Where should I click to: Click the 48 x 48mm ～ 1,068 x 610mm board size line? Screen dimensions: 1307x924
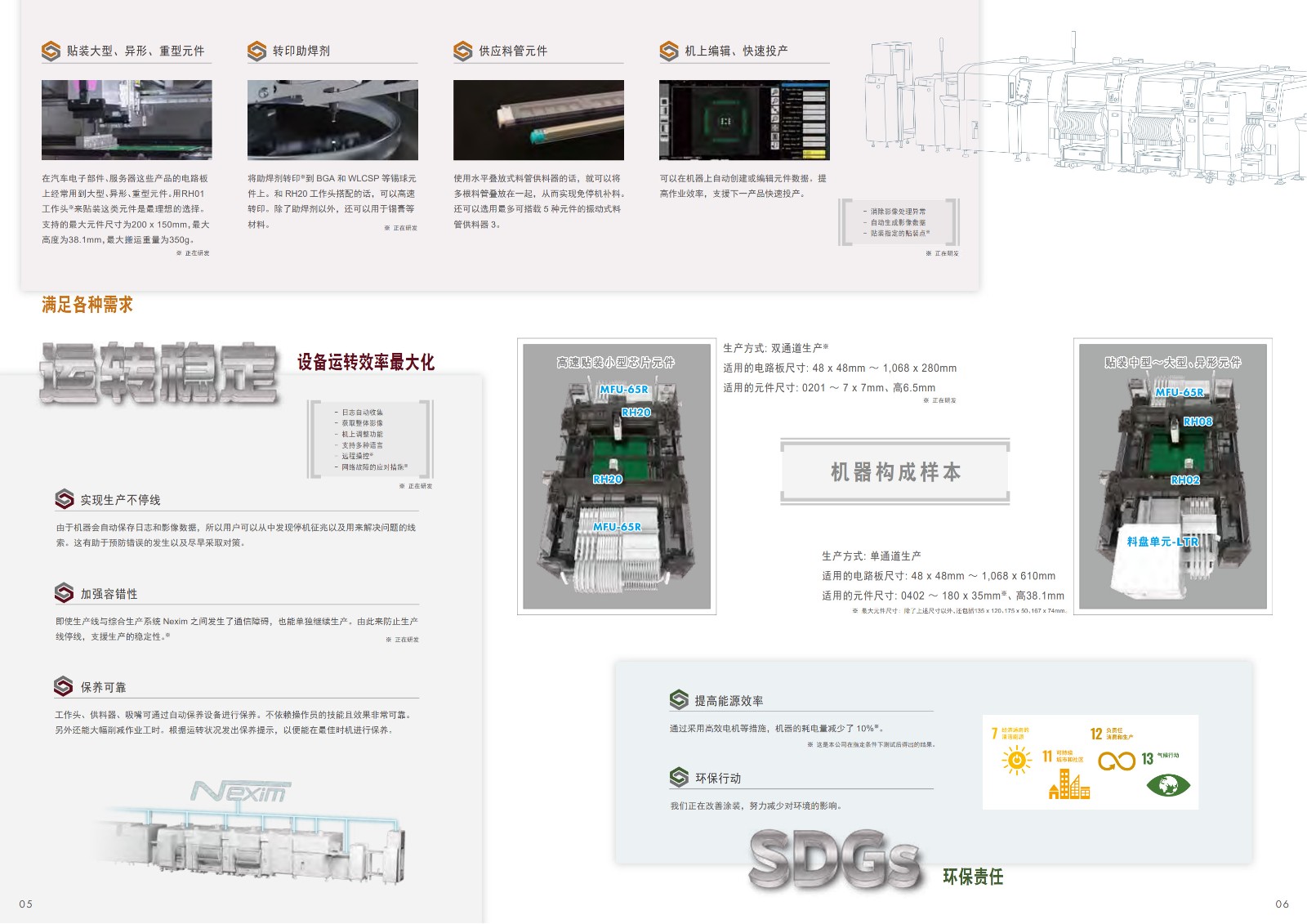[x=939, y=576]
